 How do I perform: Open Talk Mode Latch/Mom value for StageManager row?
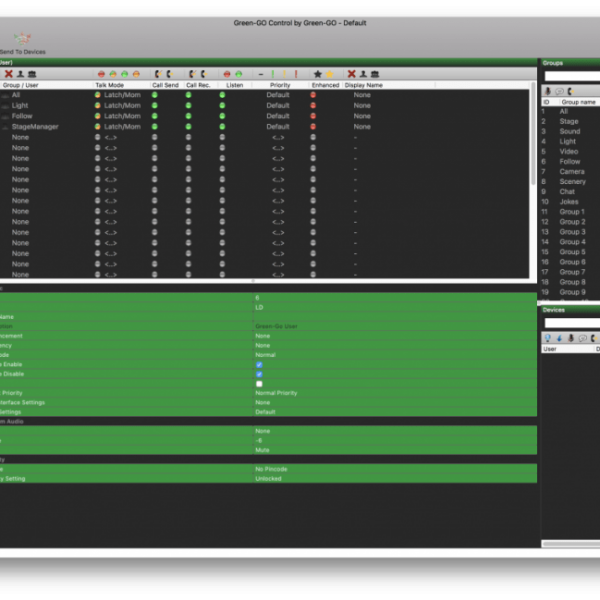pyautogui.click(x=122, y=127)
